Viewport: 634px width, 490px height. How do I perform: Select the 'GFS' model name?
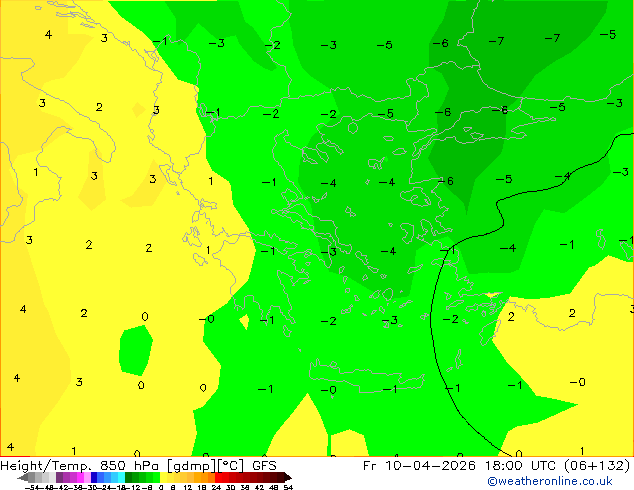(x=264, y=466)
